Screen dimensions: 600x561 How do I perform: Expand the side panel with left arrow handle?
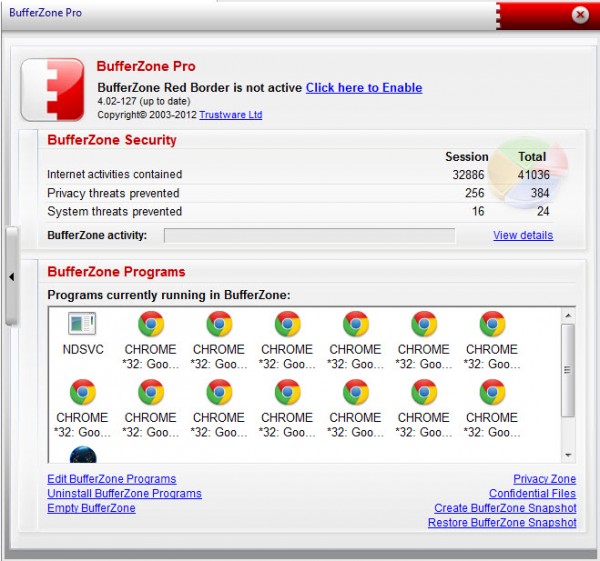(x=11, y=277)
